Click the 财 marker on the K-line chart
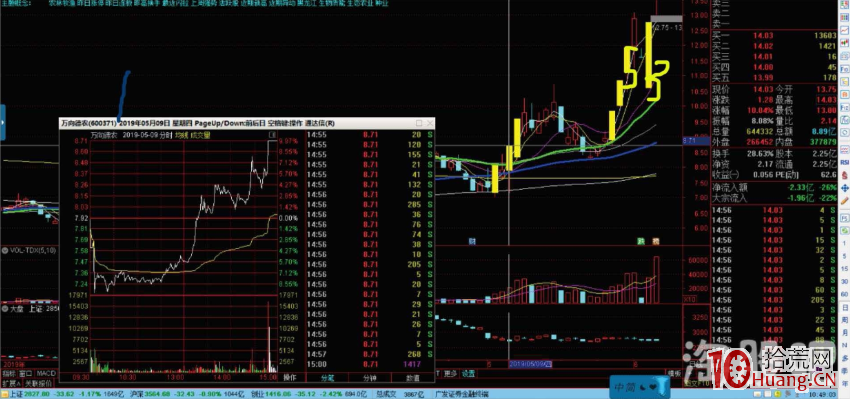The width and height of the screenshot is (850, 399). coord(472,241)
